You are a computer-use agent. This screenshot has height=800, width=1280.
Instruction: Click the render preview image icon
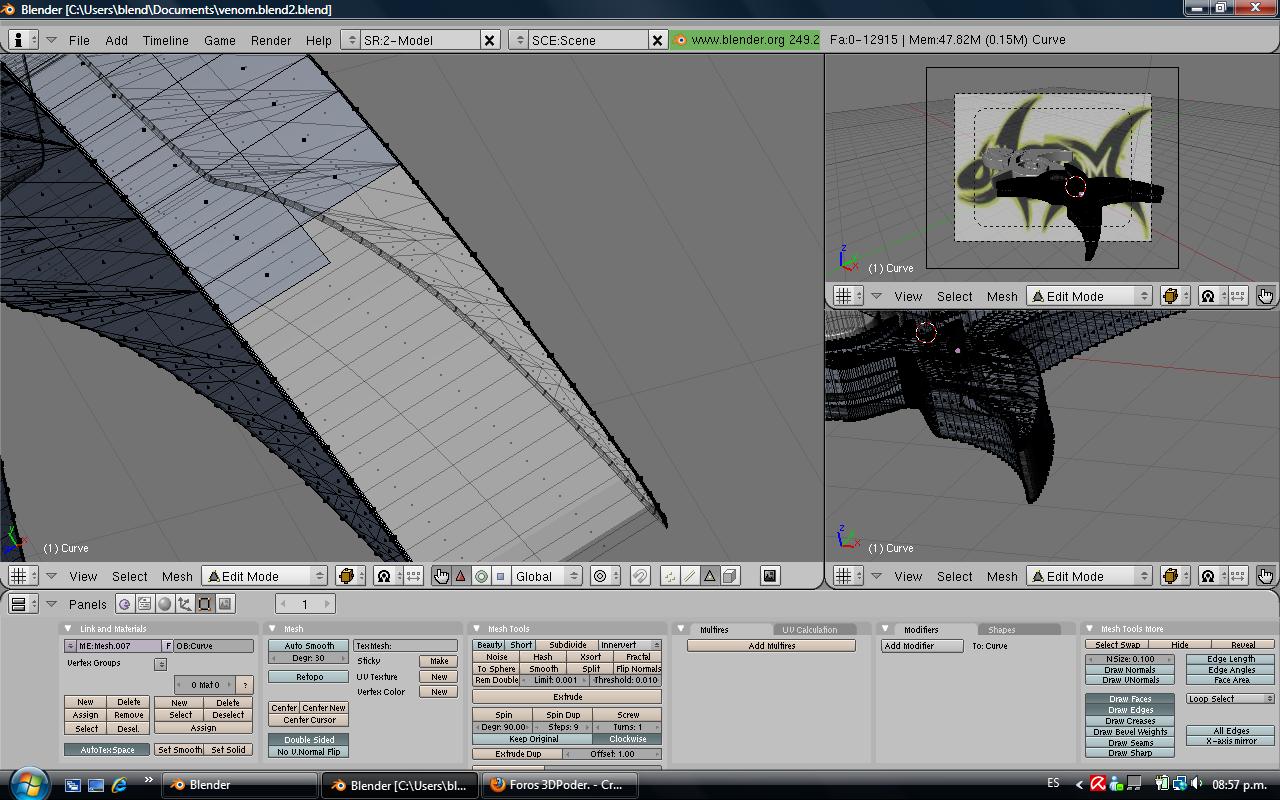pyautogui.click(x=769, y=576)
